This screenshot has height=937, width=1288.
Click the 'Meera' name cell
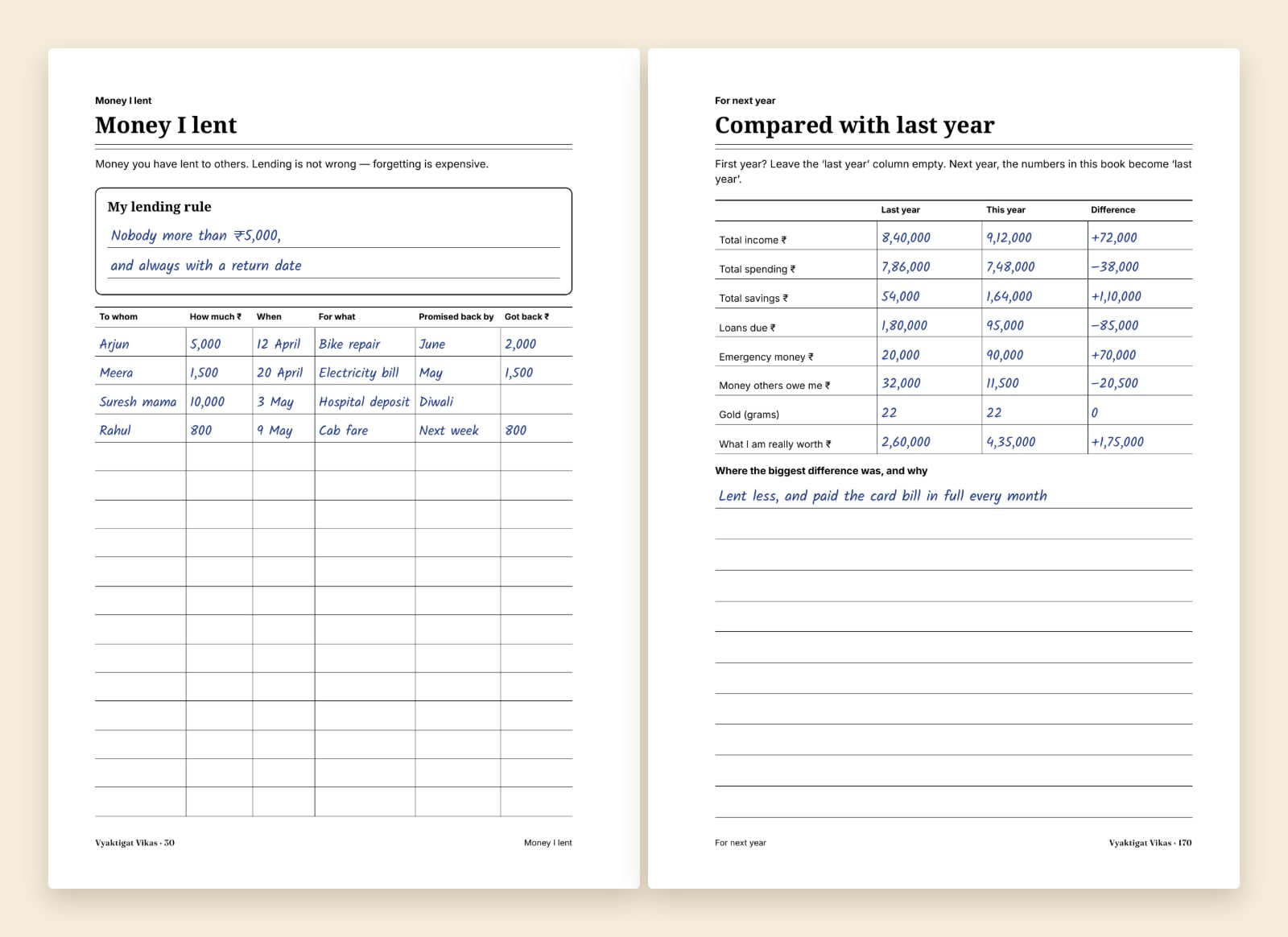click(x=116, y=373)
